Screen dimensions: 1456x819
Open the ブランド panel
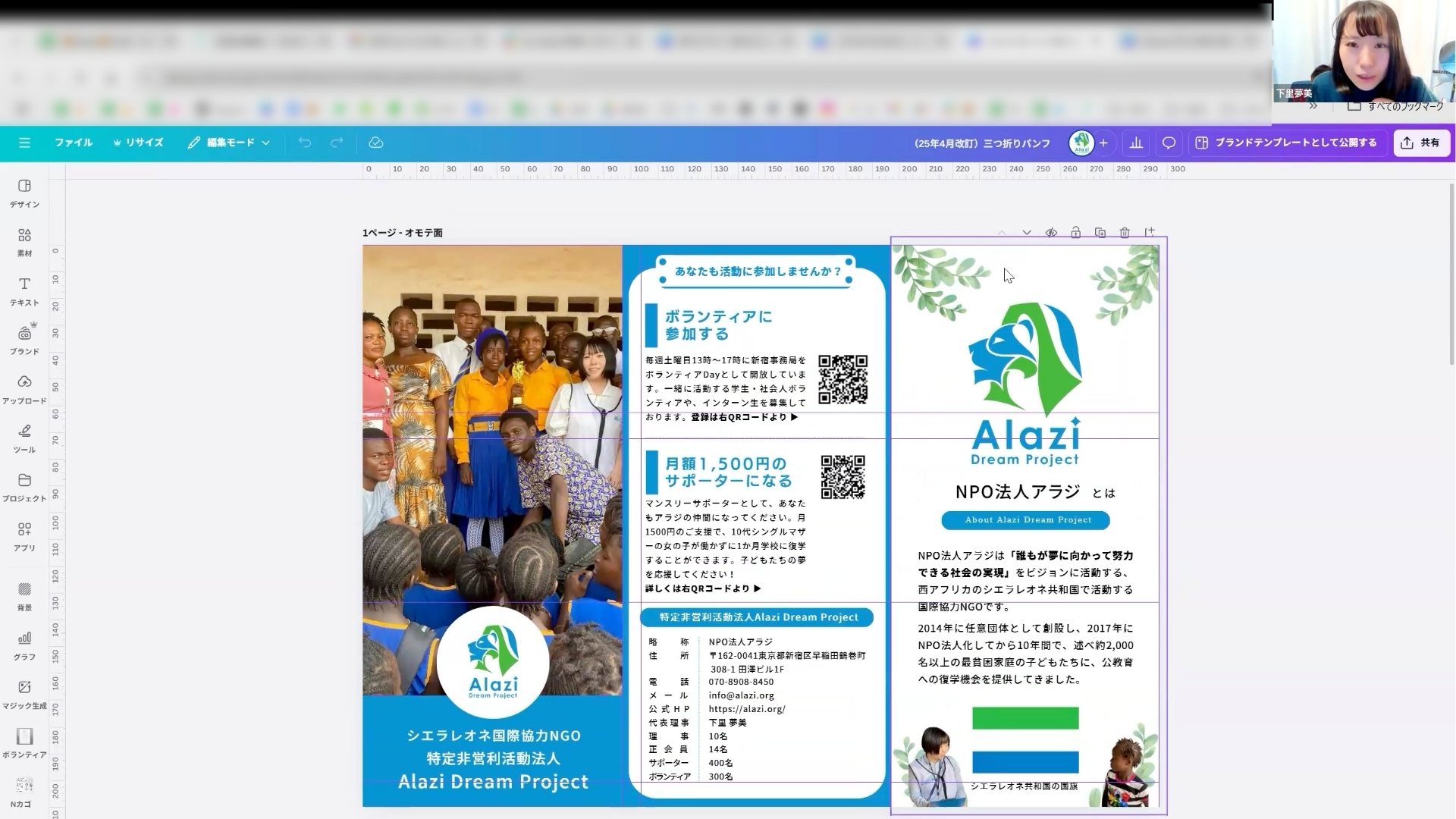click(24, 340)
